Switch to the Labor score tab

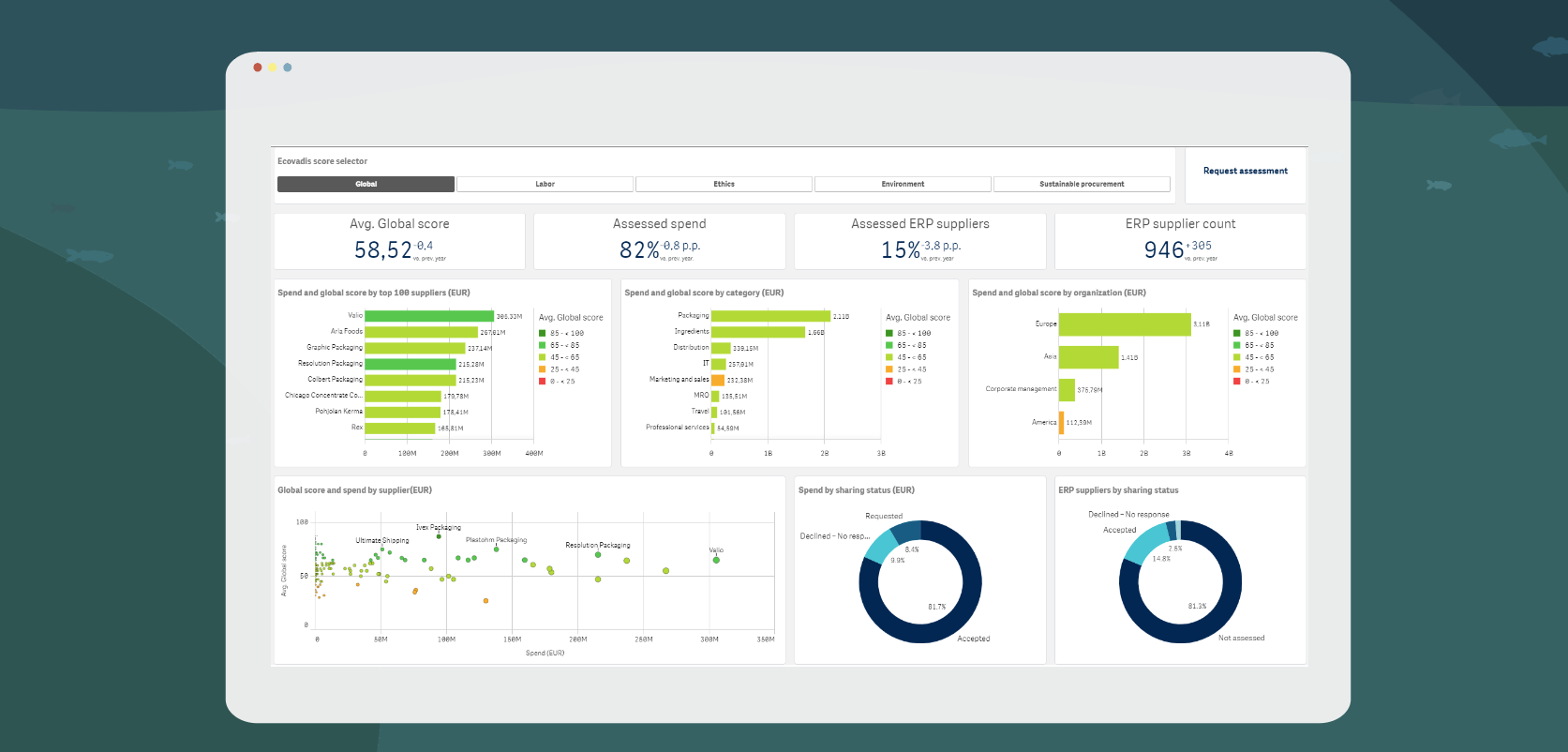coord(545,185)
